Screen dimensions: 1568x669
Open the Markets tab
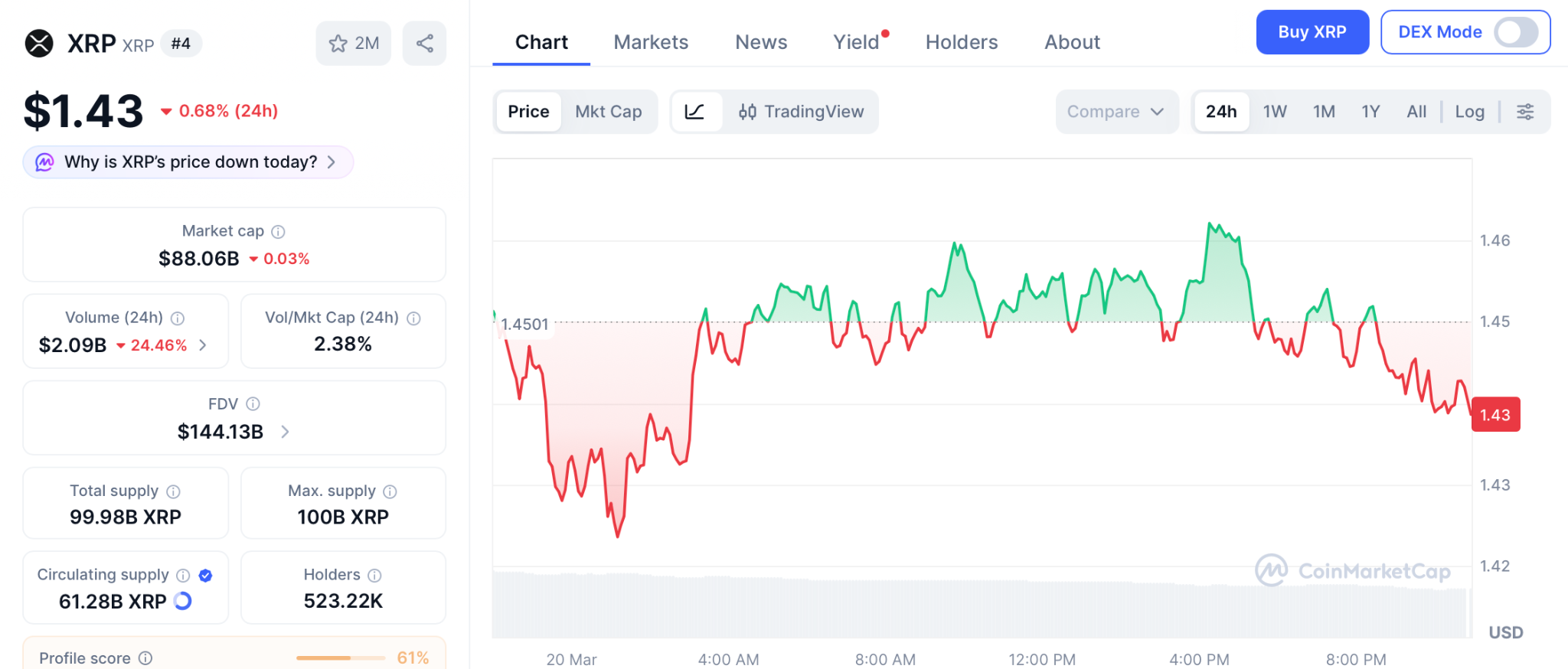click(651, 42)
